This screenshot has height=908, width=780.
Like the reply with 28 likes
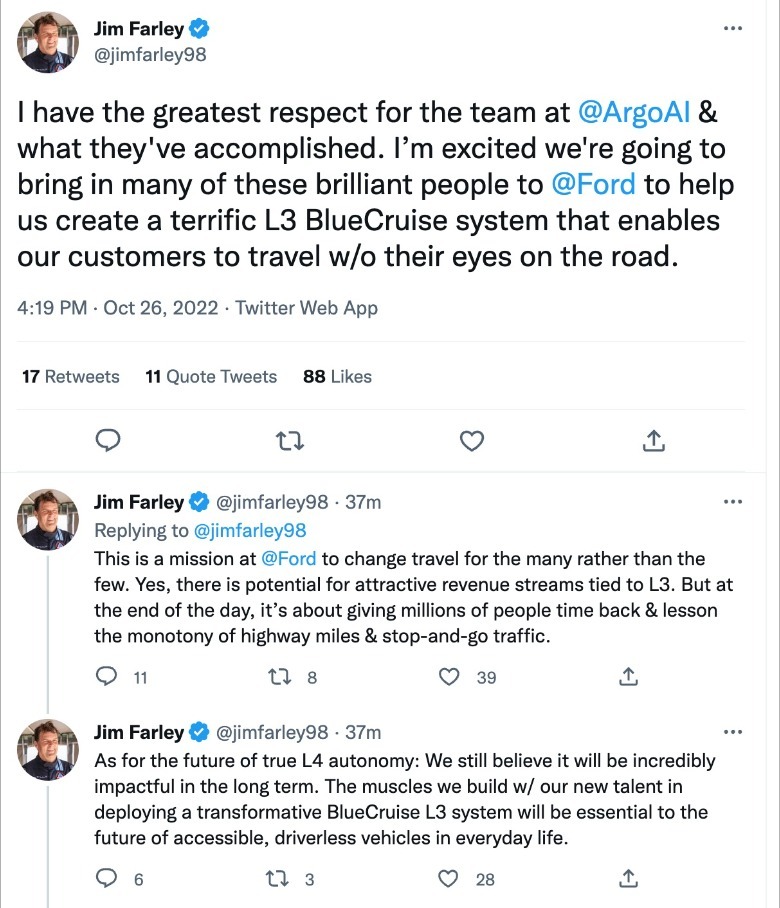coord(451,879)
